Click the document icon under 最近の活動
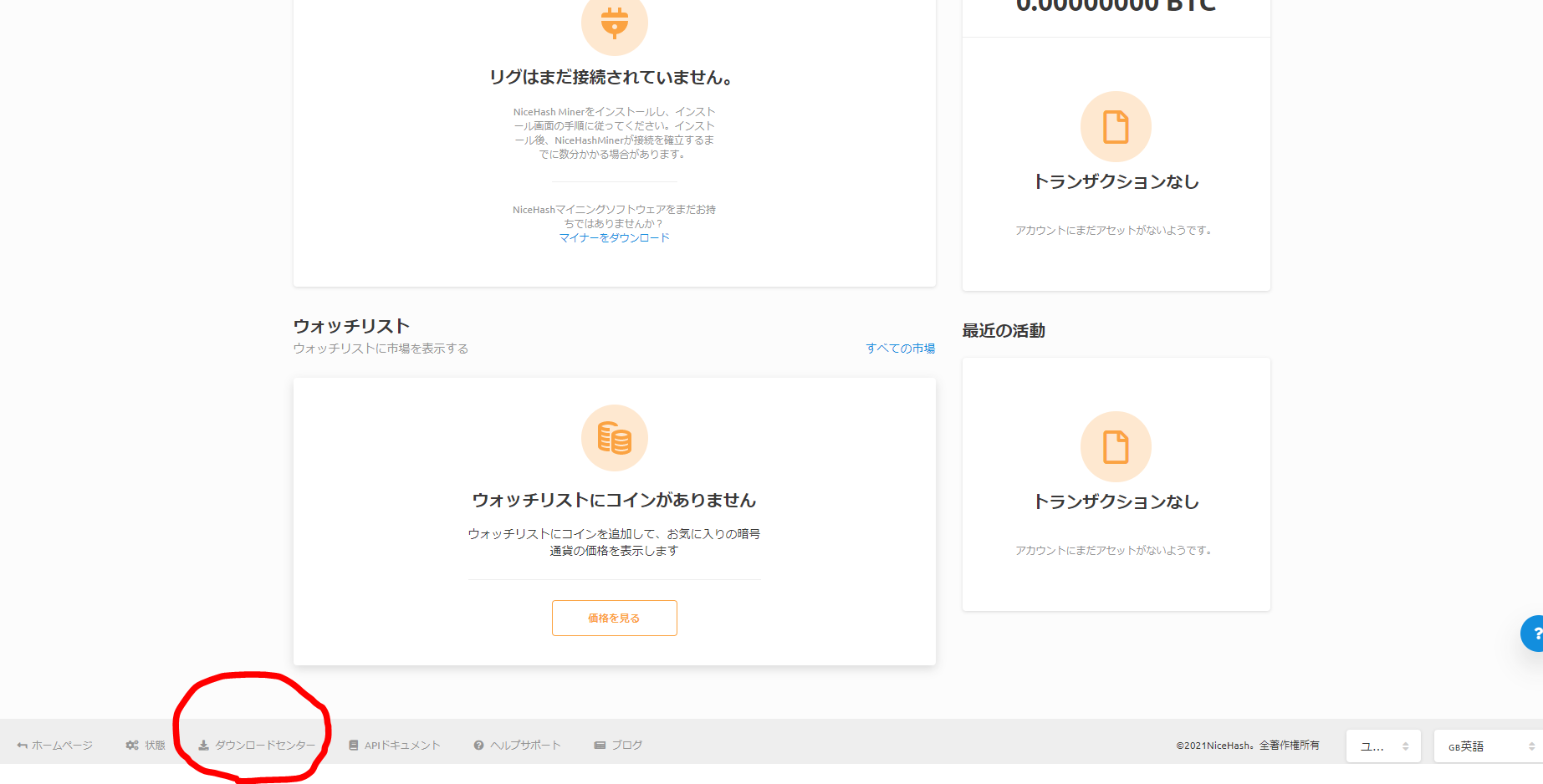This screenshot has height=784, width=1543. (1116, 446)
